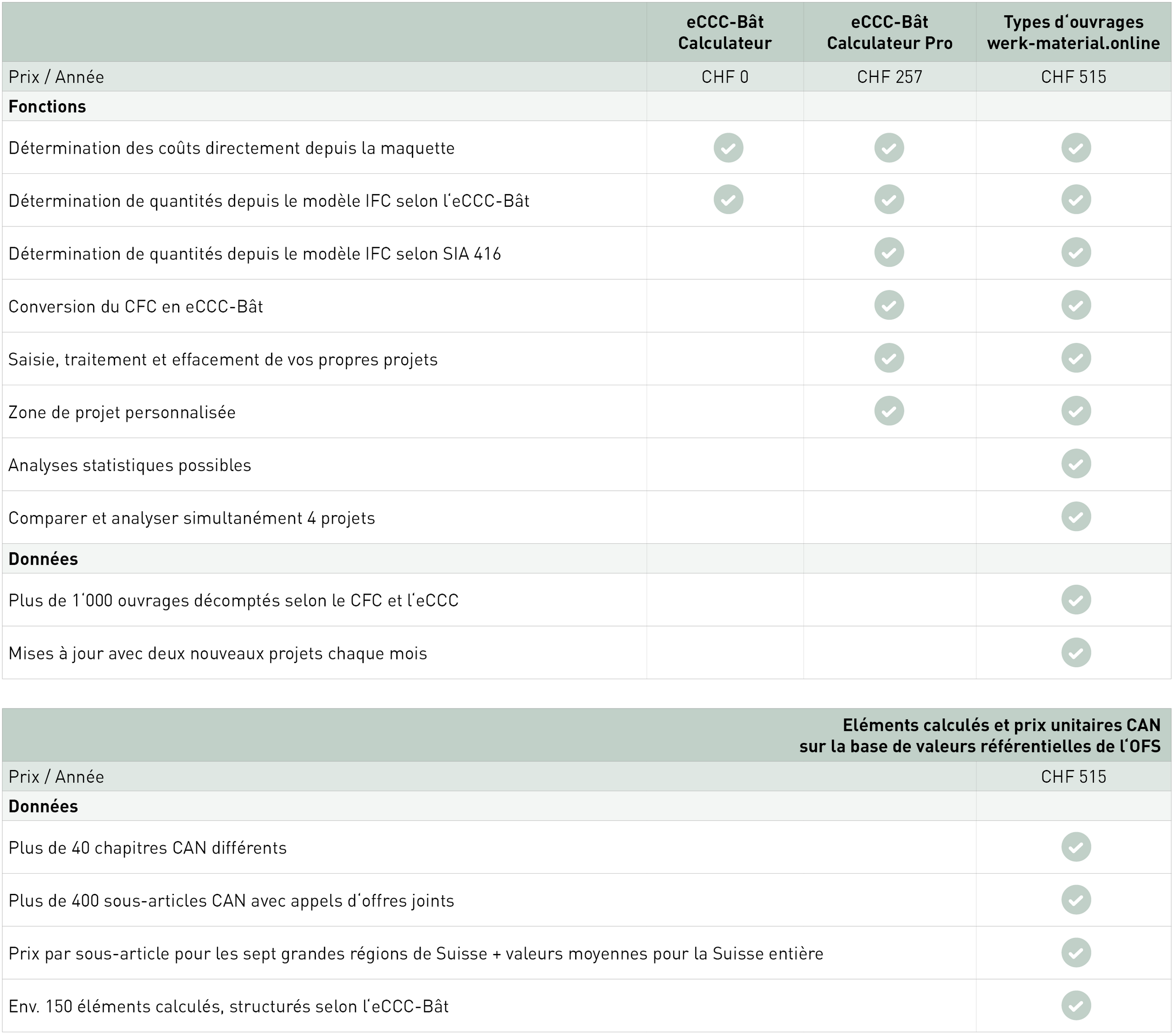Screen dimensions: 1174x1036
Task: Click text Saisie, traitement et effacement de vos propres projets
Action: pyautogui.click(x=223, y=360)
